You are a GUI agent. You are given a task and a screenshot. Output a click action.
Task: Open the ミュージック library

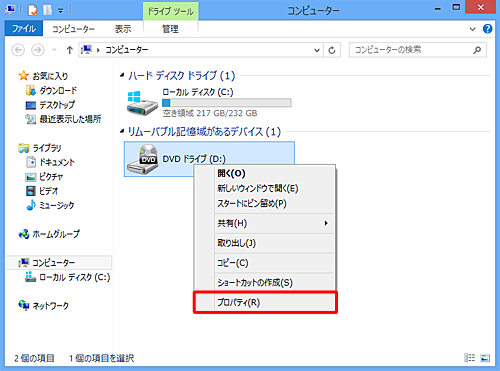50,205
